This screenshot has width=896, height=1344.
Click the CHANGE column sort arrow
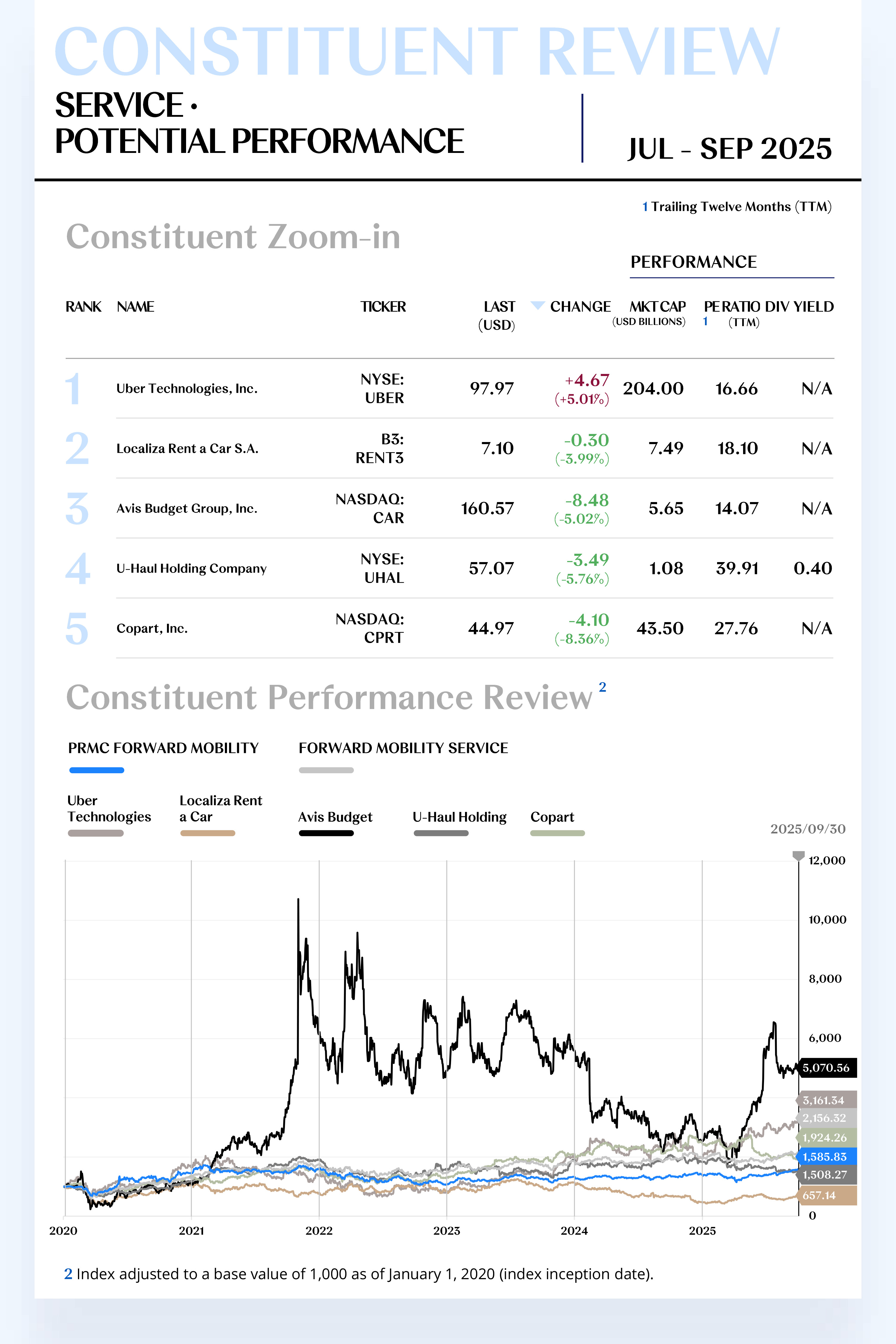point(537,305)
